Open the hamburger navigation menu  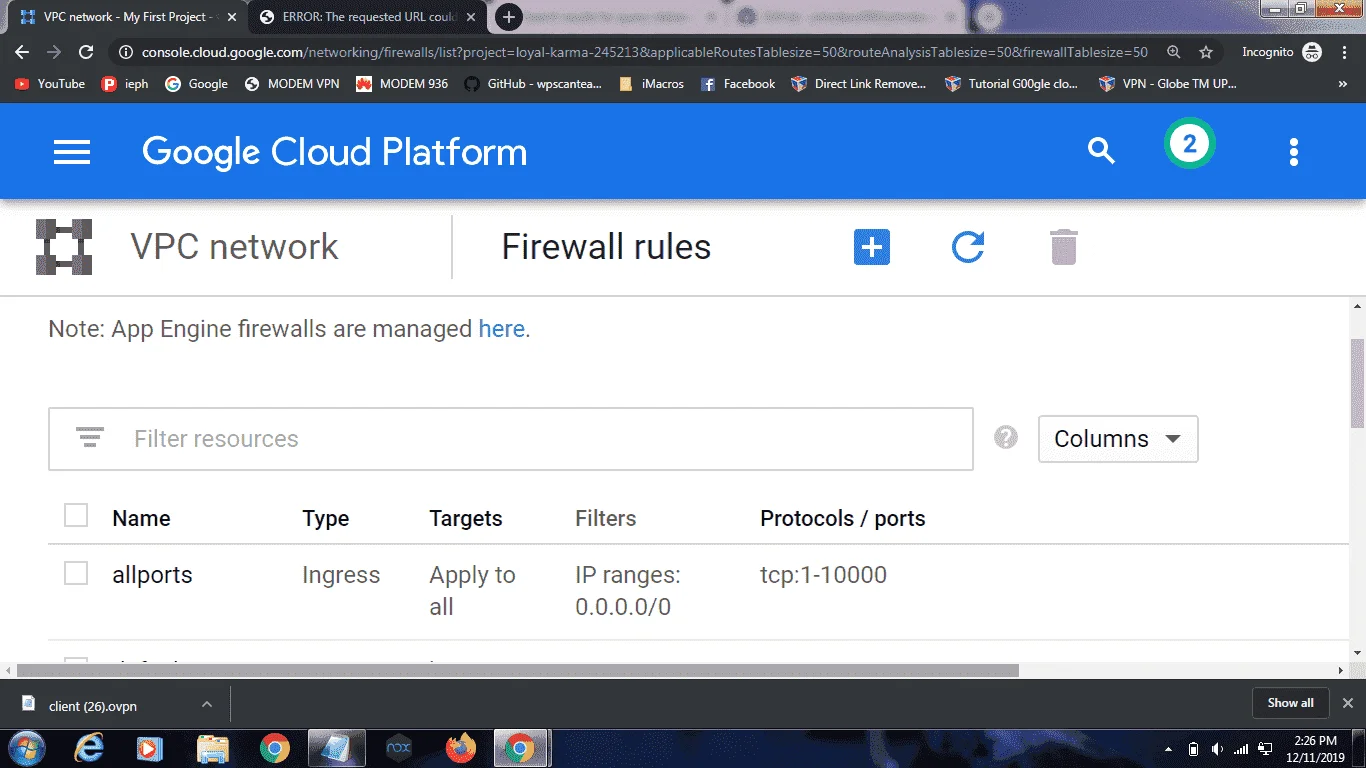72,152
